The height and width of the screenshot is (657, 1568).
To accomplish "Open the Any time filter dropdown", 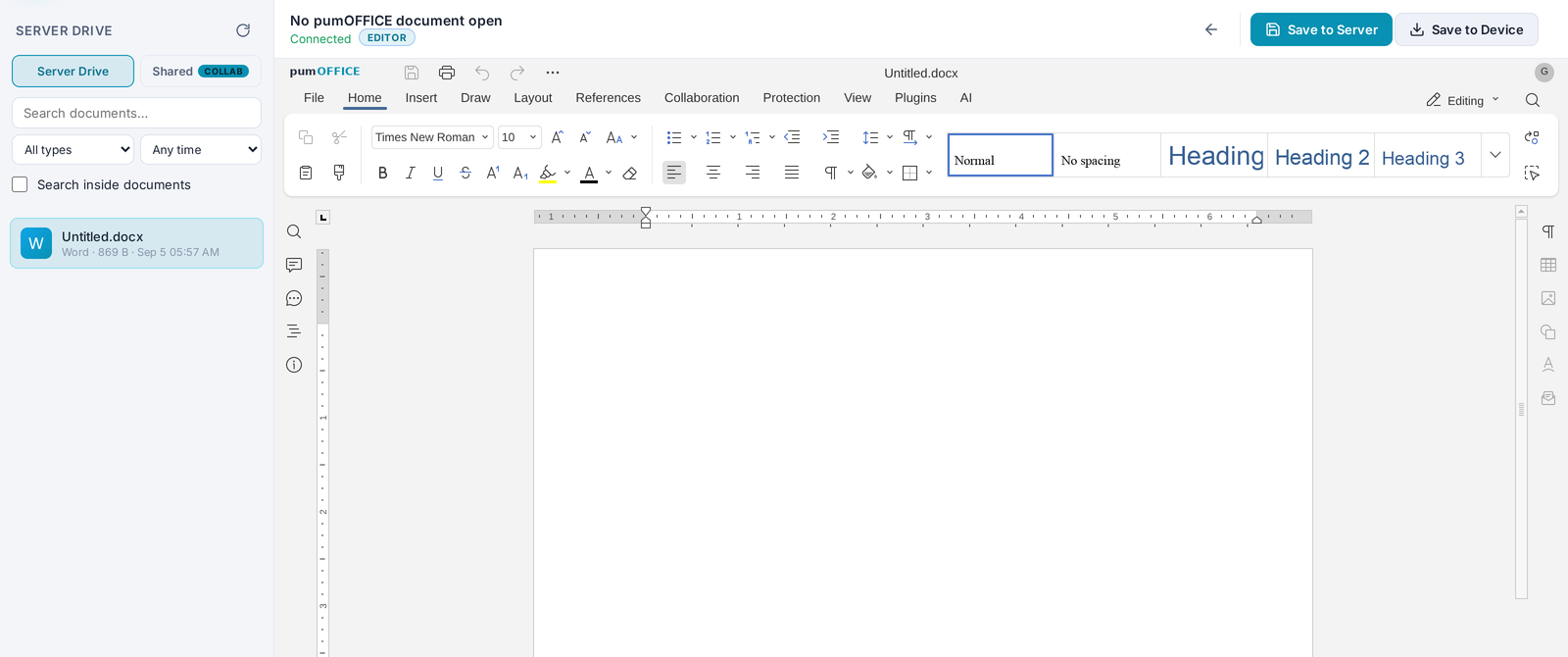I will (x=201, y=149).
